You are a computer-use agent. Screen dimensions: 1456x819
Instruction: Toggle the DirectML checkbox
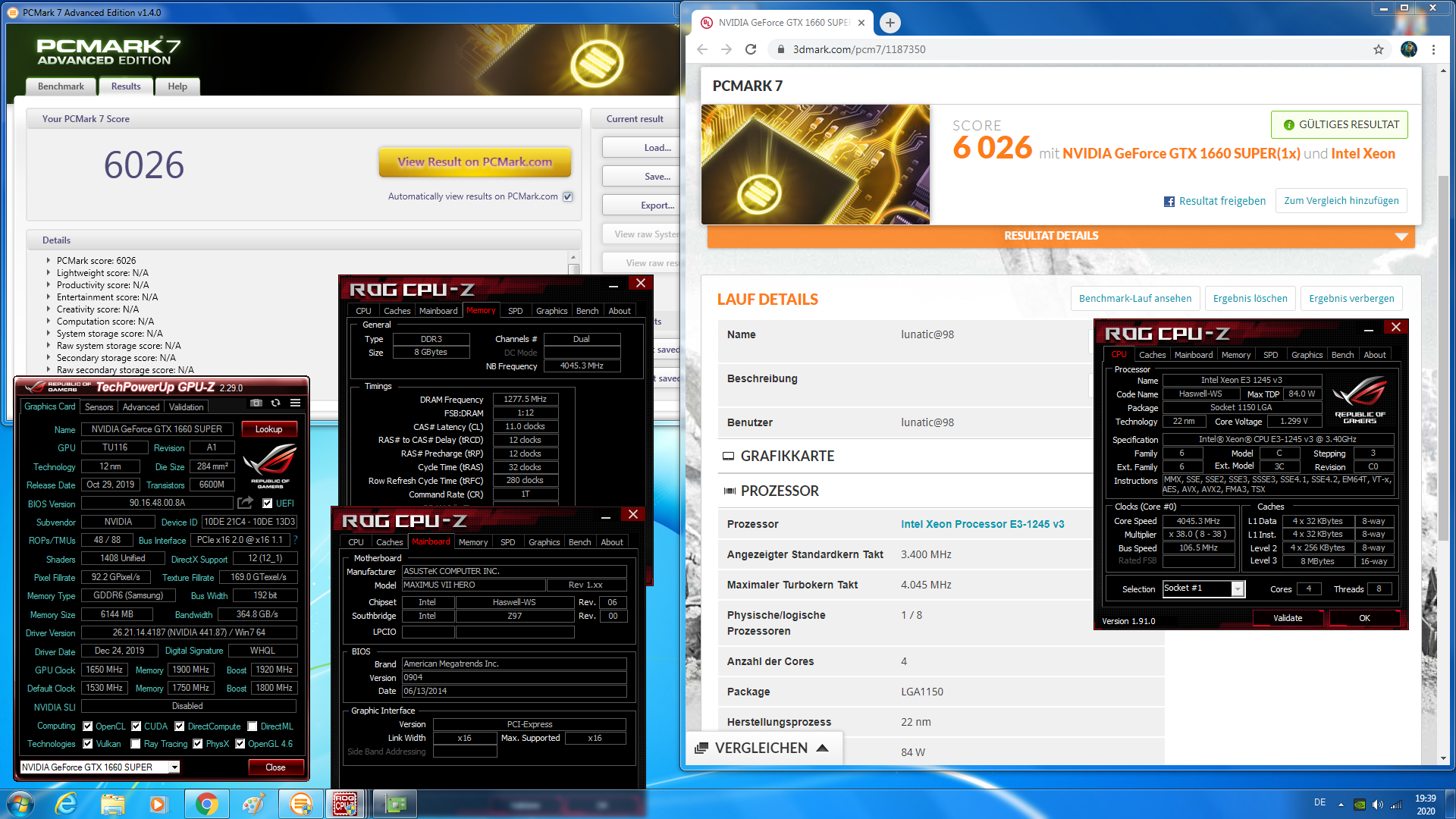(x=253, y=726)
